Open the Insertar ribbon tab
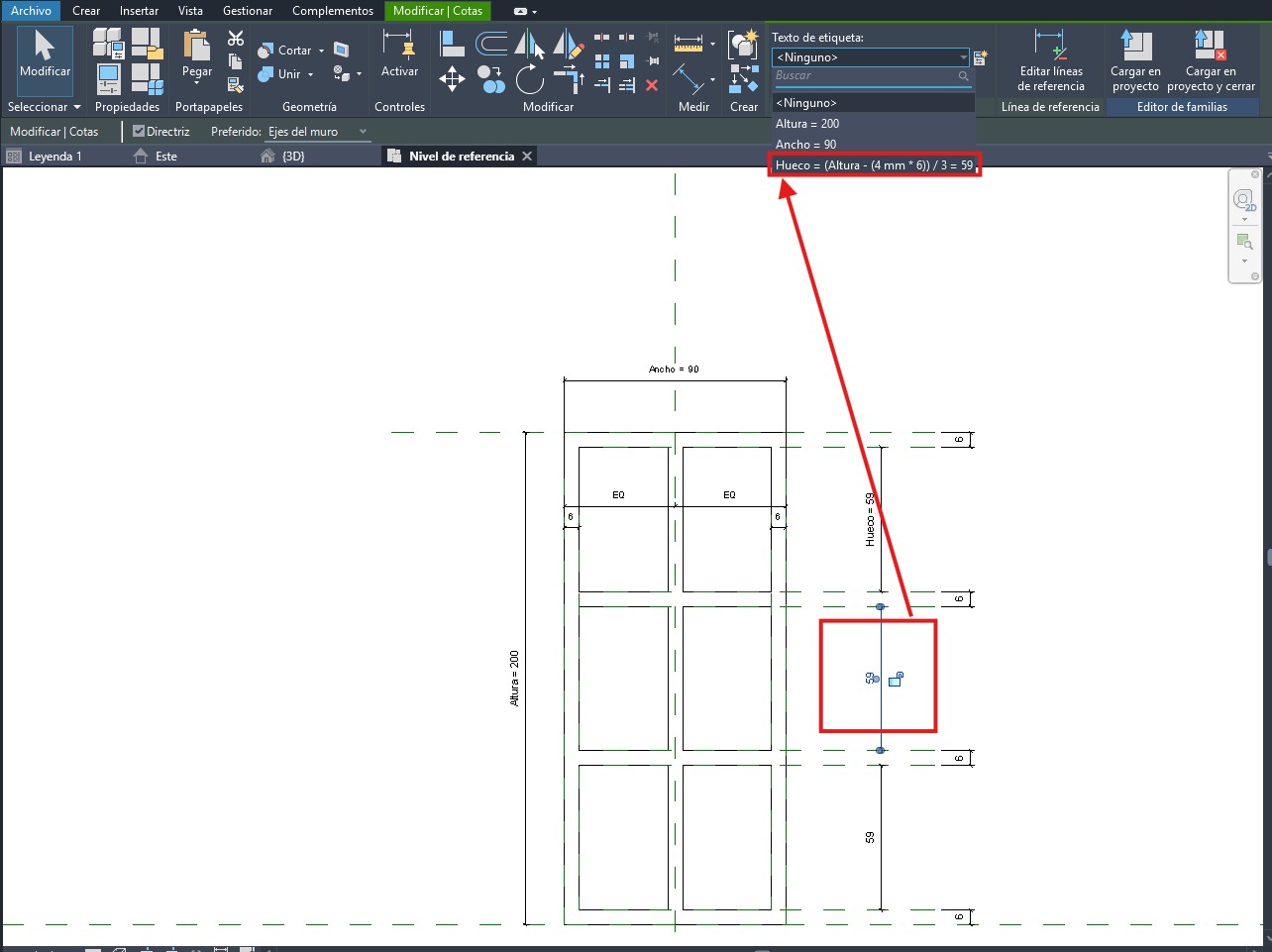The image size is (1272, 952). pos(139,11)
